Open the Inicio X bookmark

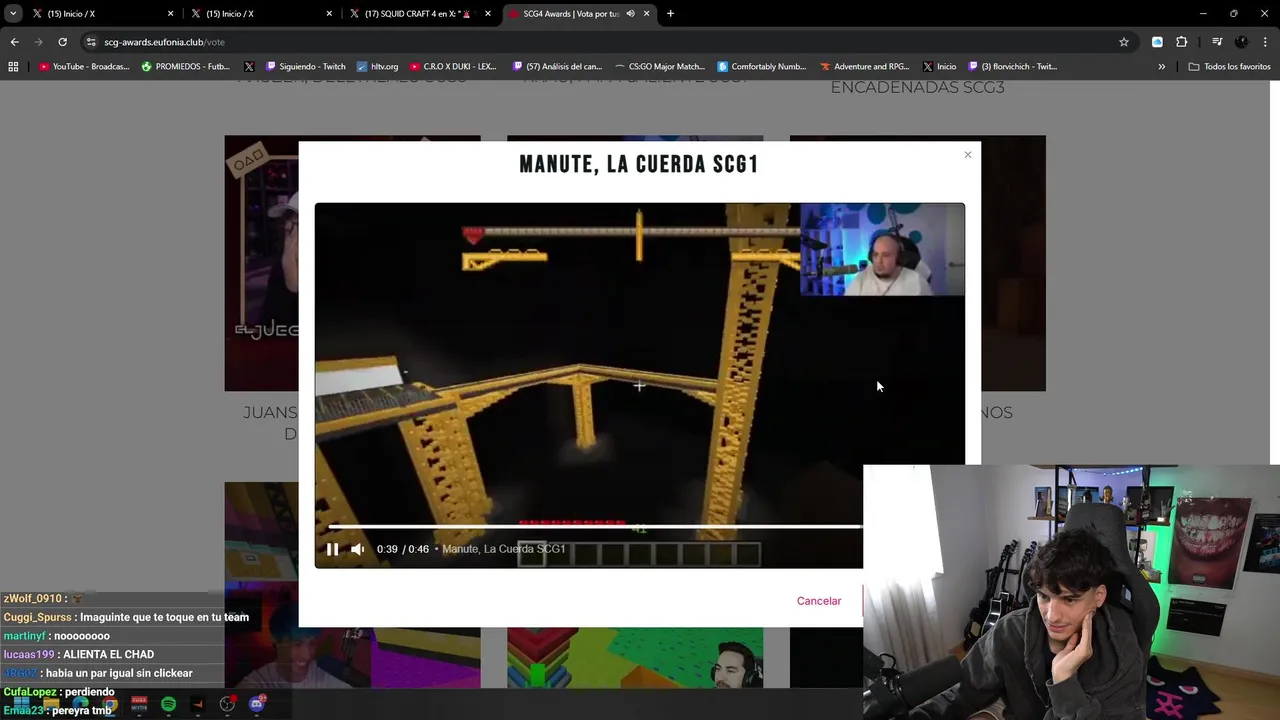pyautogui.click(x=939, y=67)
